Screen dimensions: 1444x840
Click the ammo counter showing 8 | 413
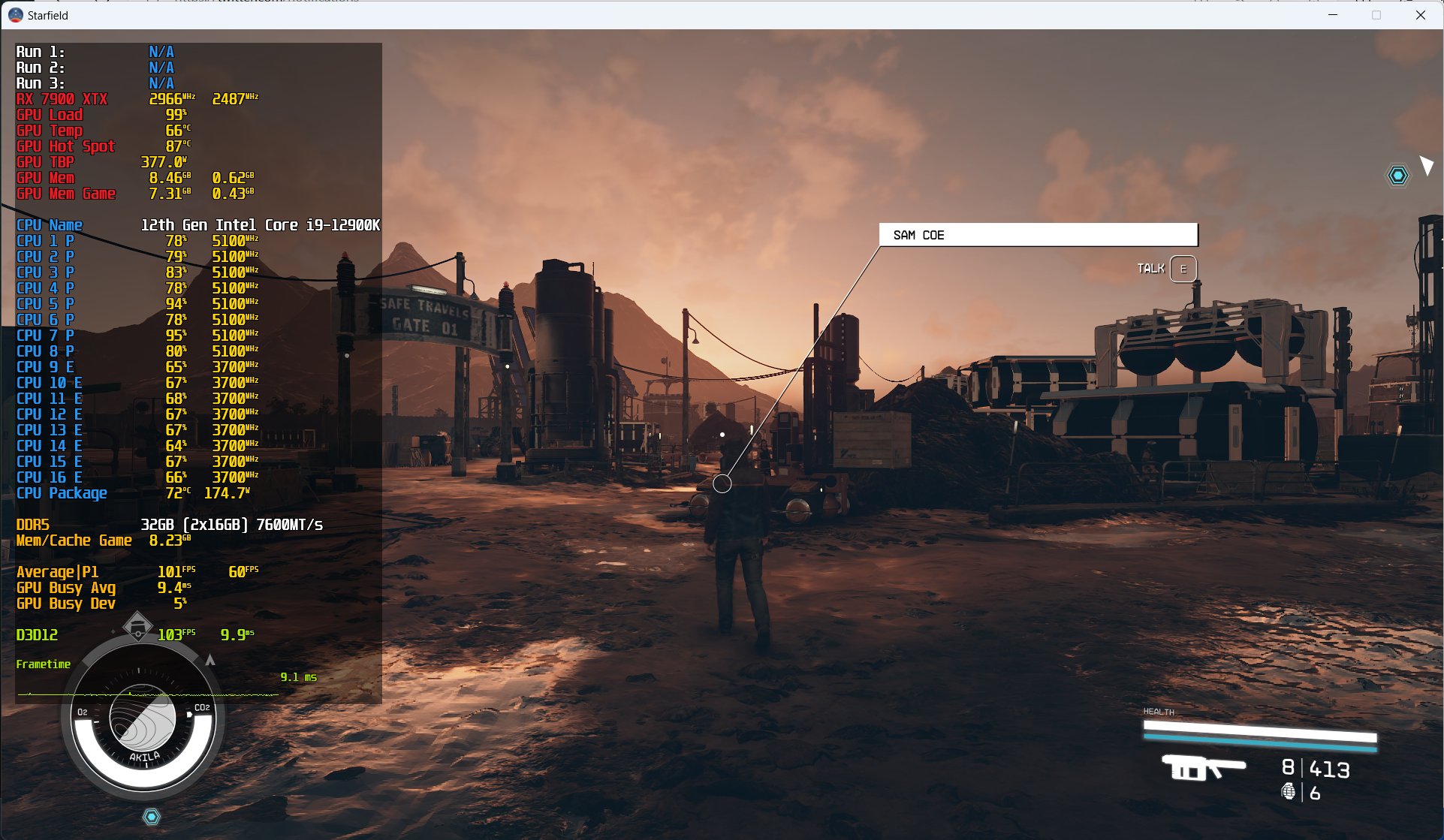pos(1316,769)
